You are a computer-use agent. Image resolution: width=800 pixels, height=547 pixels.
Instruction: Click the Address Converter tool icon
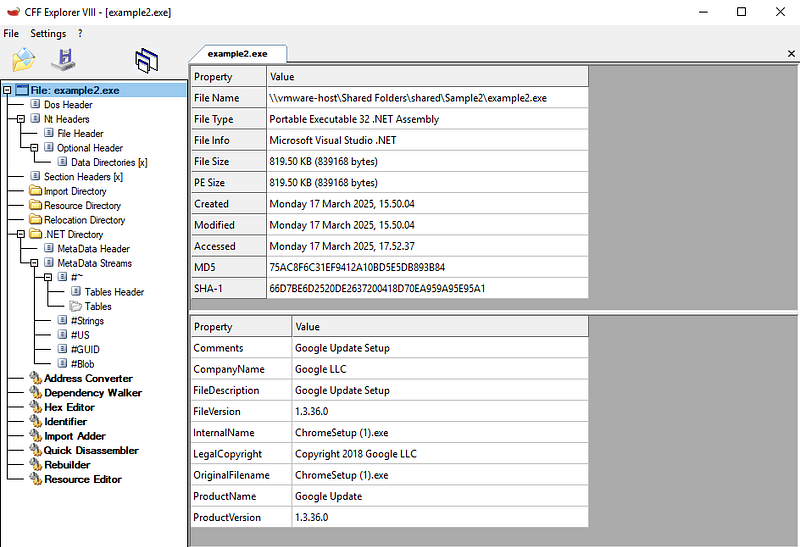pyautogui.click(x=35, y=378)
